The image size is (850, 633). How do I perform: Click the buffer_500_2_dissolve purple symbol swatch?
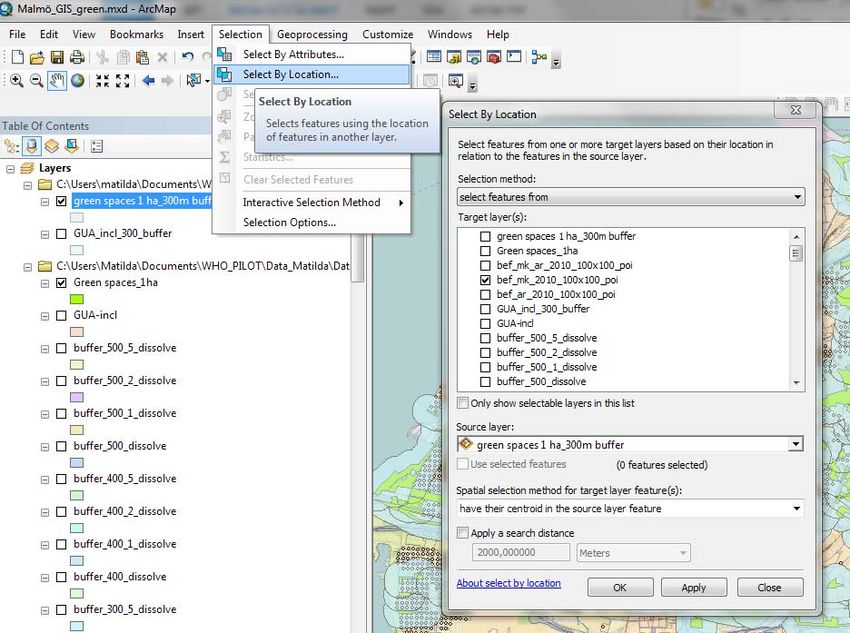[x=77, y=397]
